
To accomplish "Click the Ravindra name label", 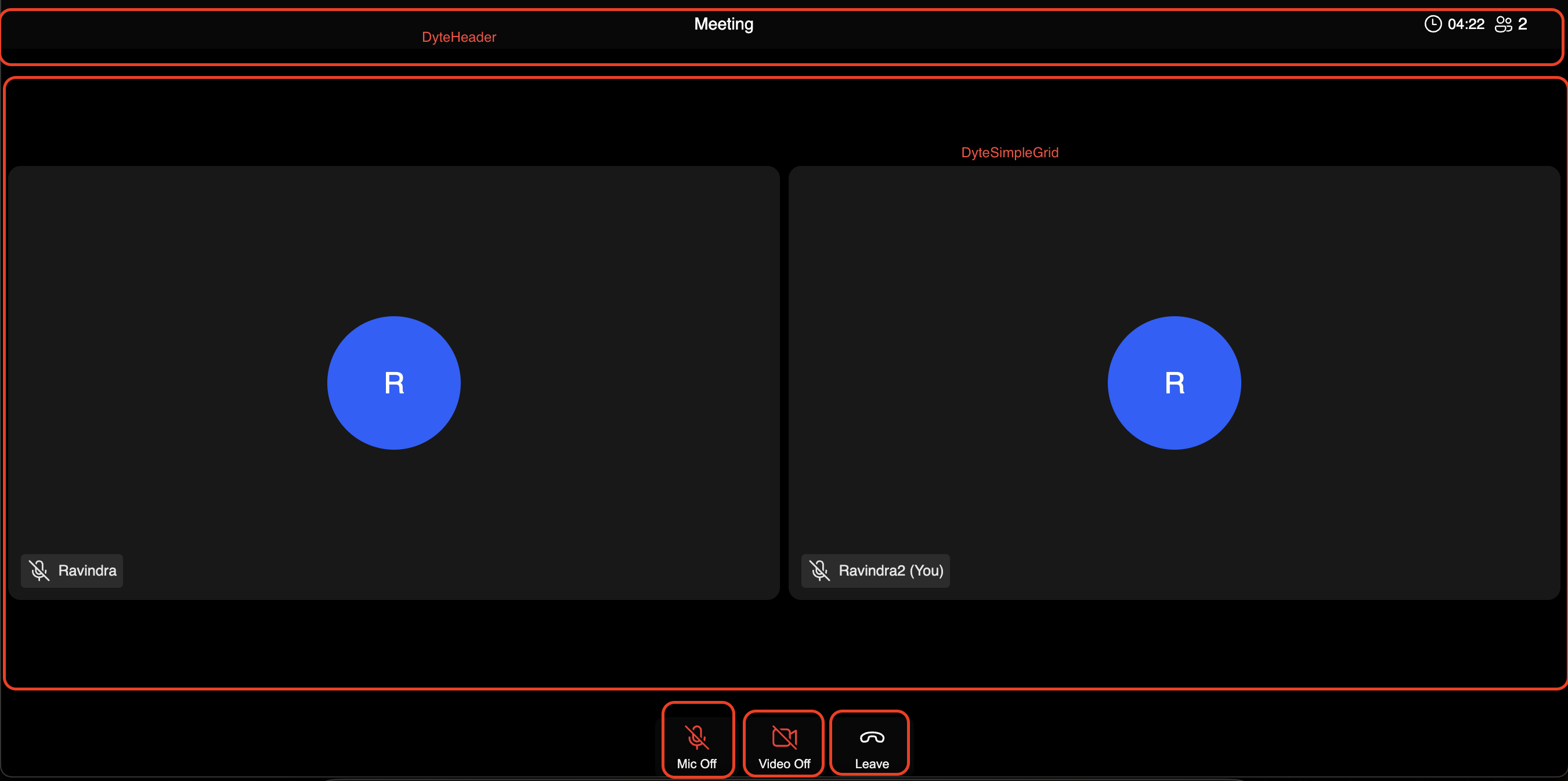I will [87, 570].
